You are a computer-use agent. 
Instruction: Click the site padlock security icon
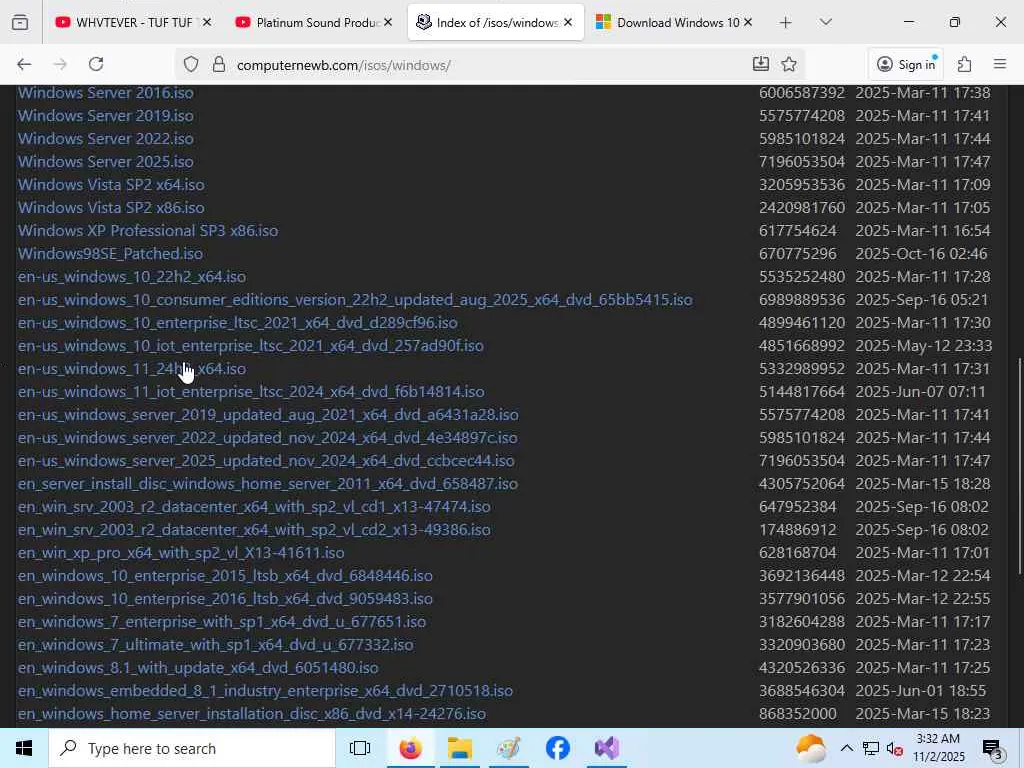pyautogui.click(x=219, y=64)
